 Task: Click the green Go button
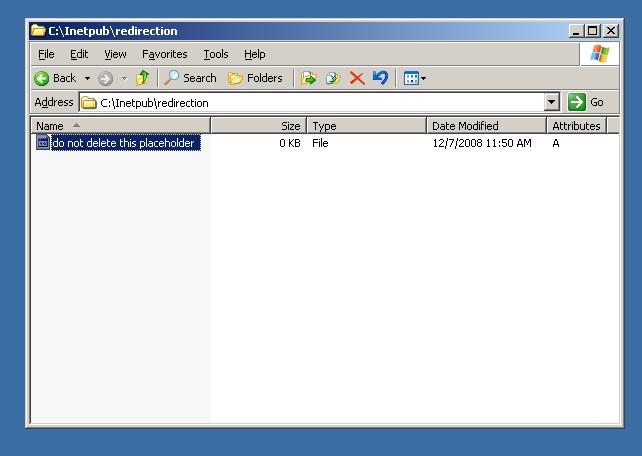tap(585, 102)
